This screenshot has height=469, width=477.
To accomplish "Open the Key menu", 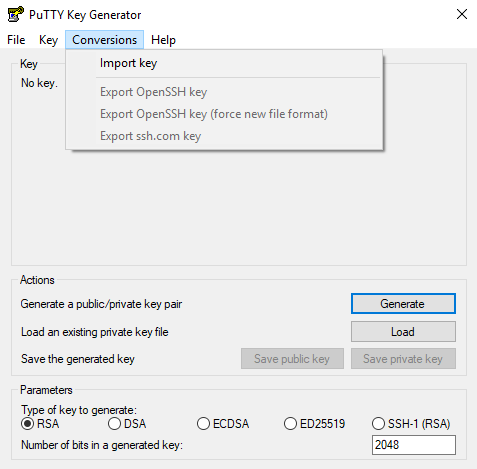I will (48, 40).
